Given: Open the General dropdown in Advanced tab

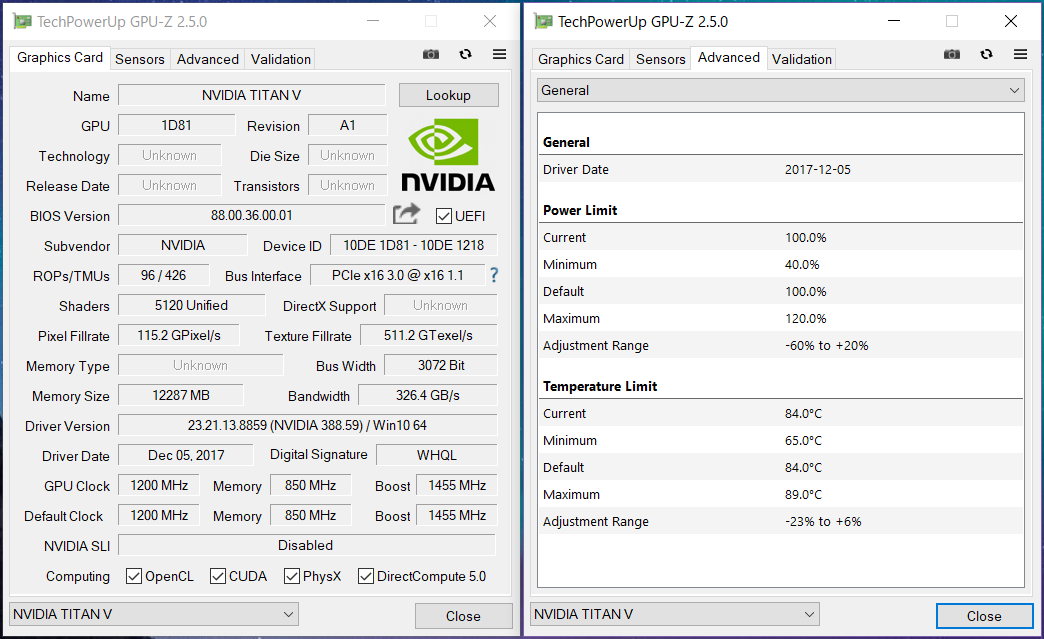Looking at the screenshot, I should tap(780, 91).
